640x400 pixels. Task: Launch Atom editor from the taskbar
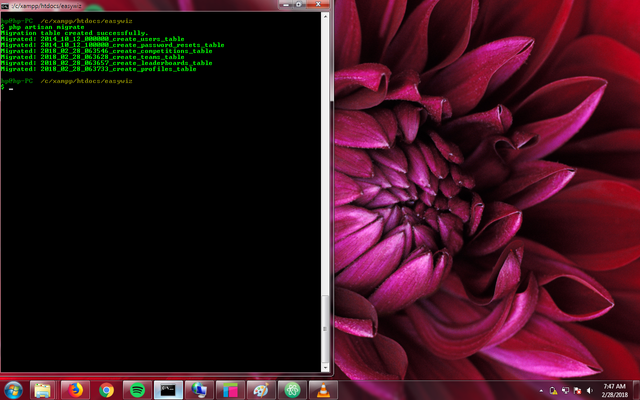click(292, 390)
